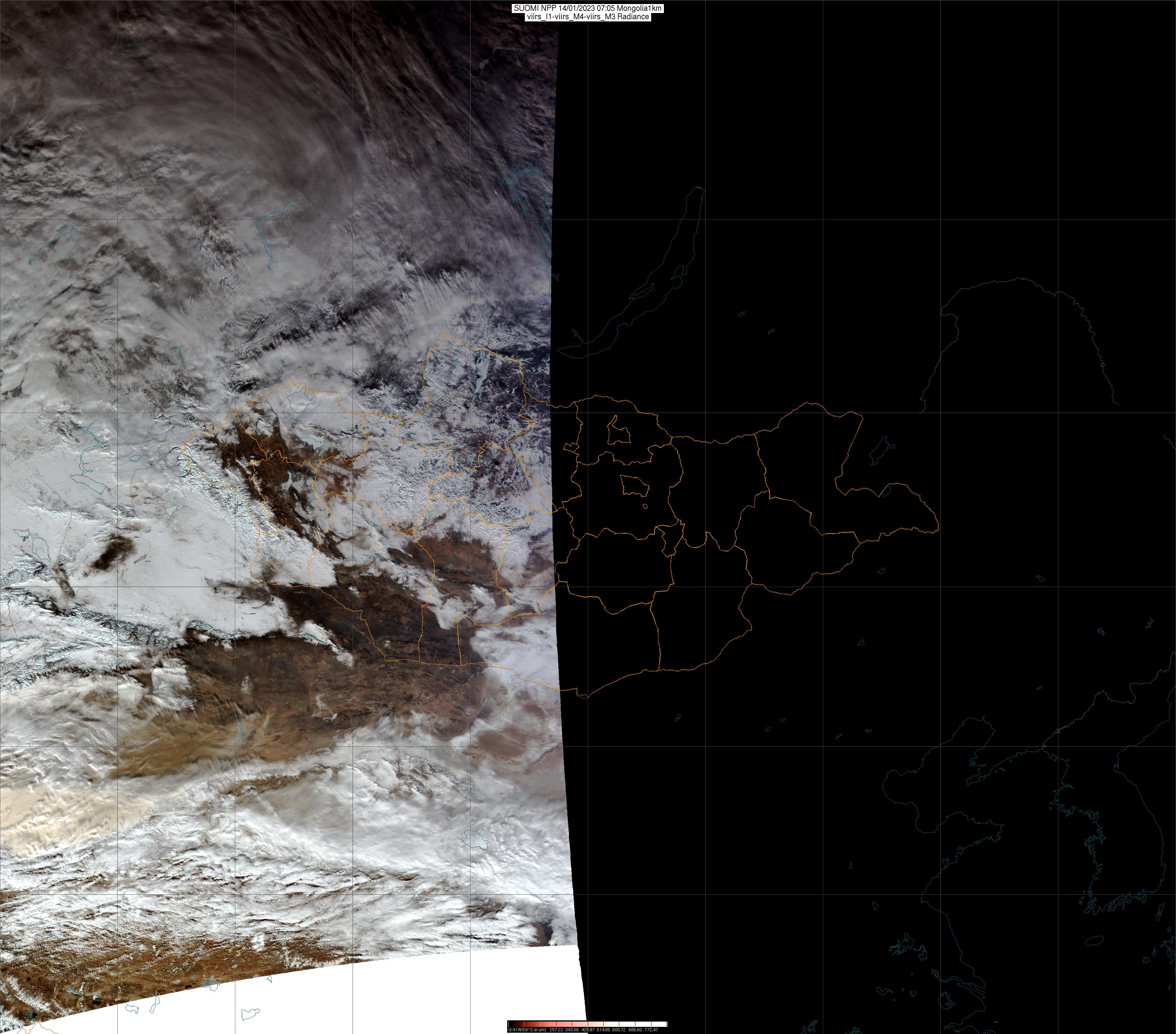Image resolution: width=1176 pixels, height=1034 pixels.
Task: Click the W/(m^2.sr.um) units label
Action: (x=532, y=1029)
